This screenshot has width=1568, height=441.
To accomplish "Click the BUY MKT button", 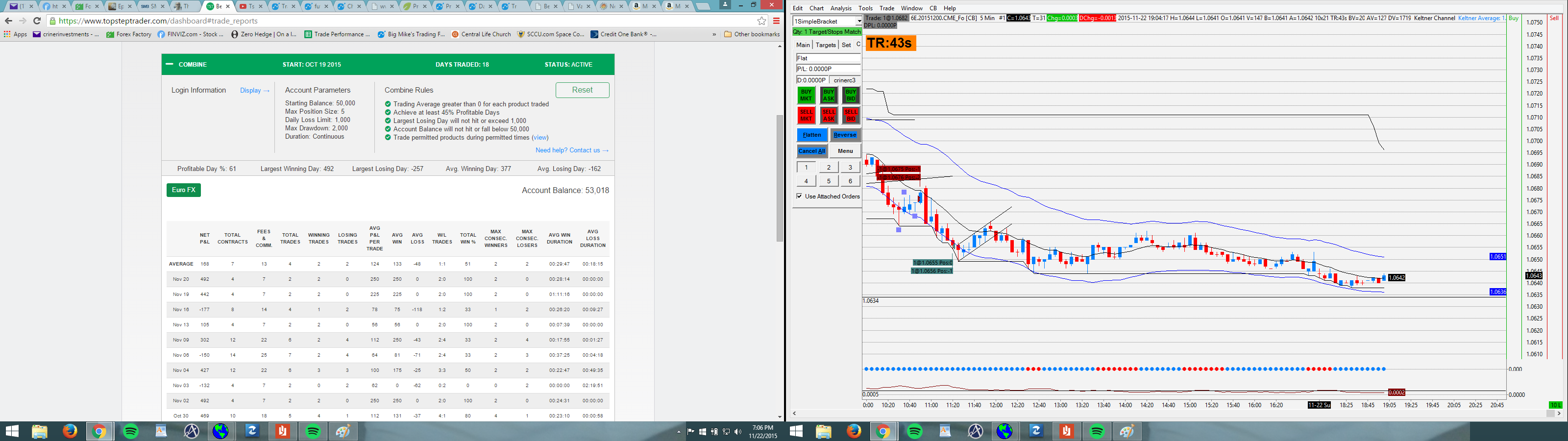I will click(x=806, y=96).
